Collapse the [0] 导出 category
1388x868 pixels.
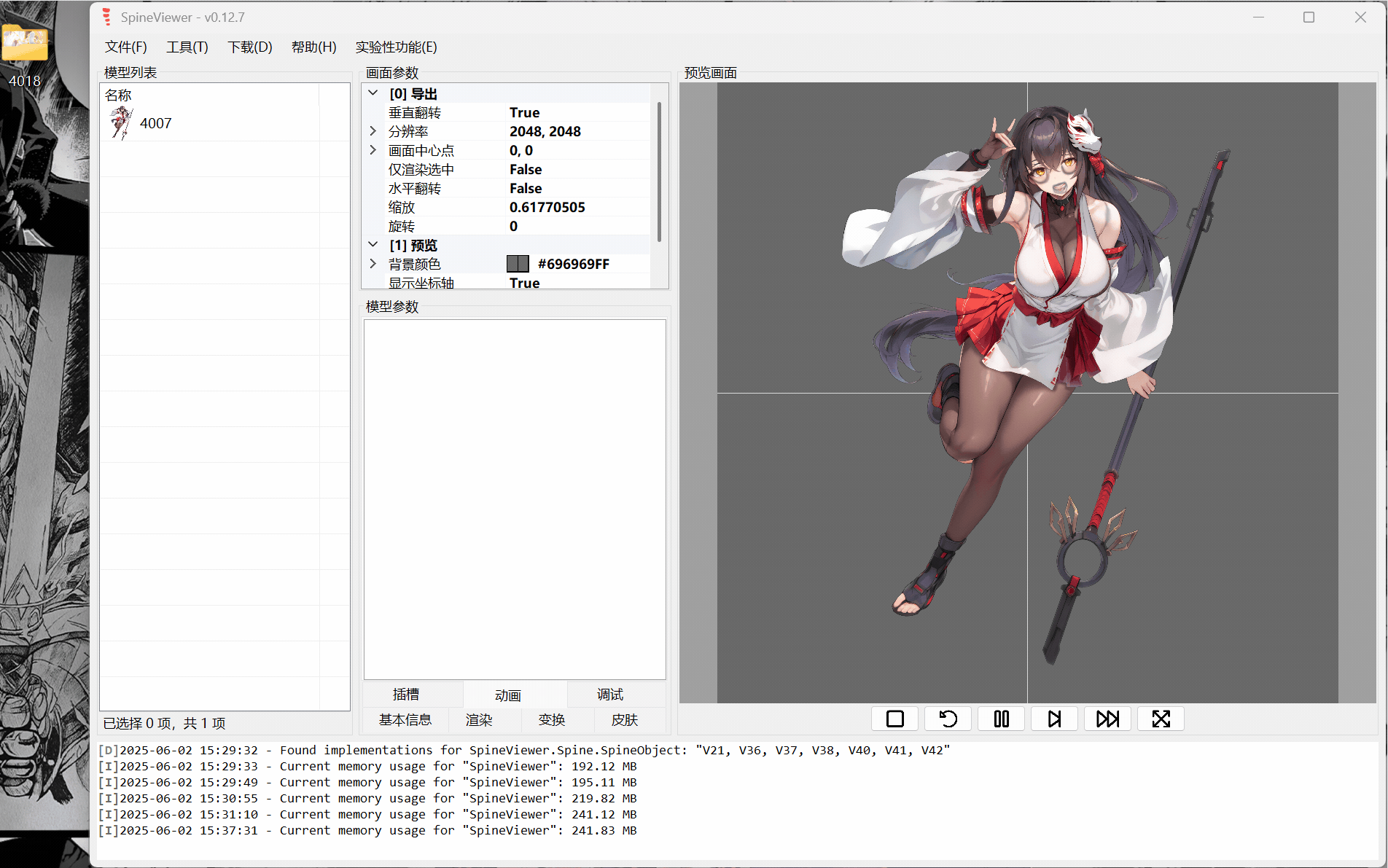[373, 93]
